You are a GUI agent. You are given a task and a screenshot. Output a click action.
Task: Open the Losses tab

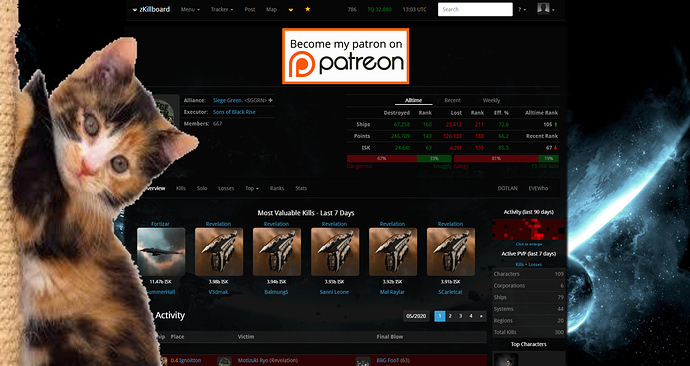click(x=226, y=188)
